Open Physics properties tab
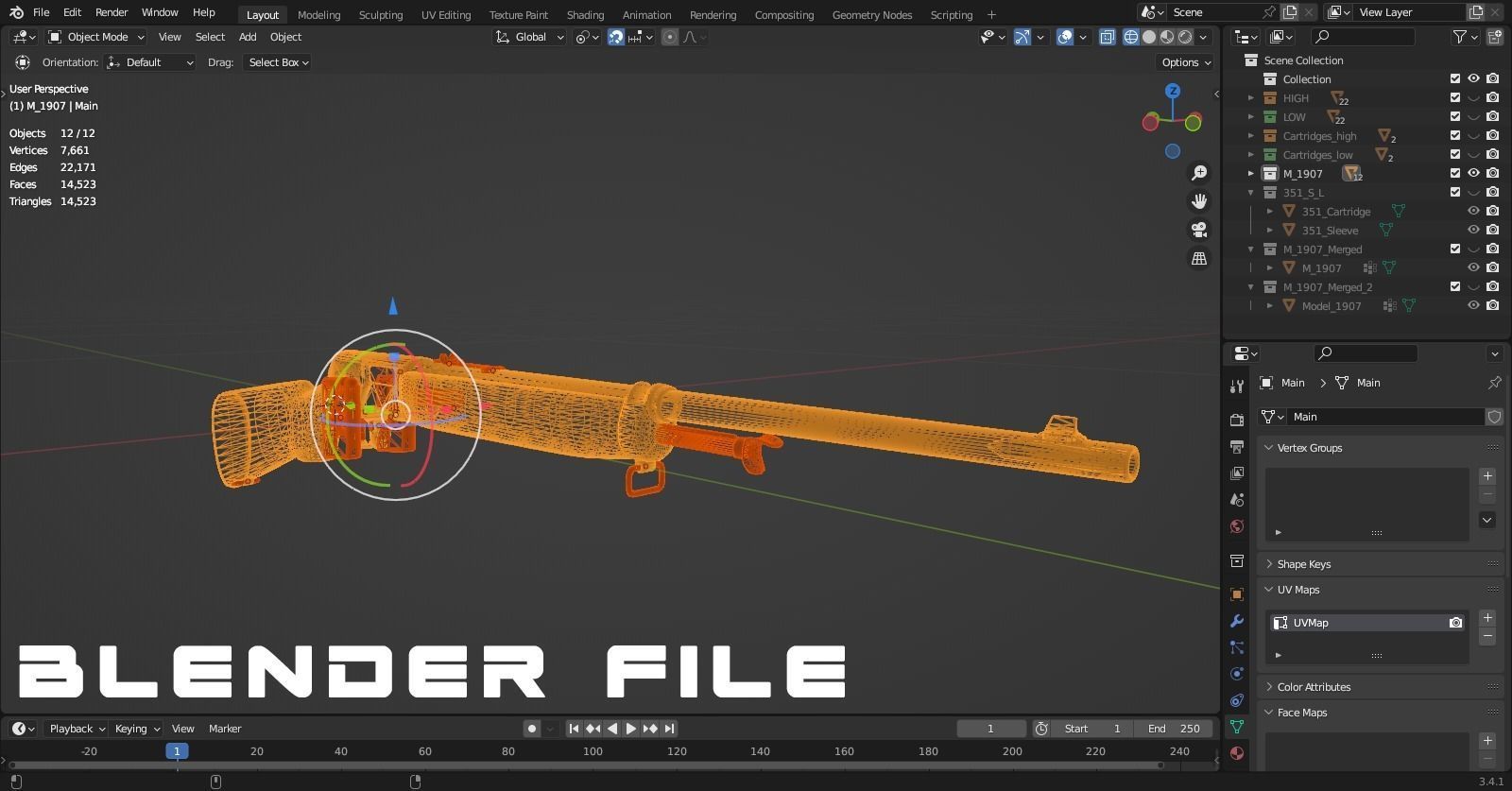The image size is (1512, 791). pyautogui.click(x=1237, y=674)
